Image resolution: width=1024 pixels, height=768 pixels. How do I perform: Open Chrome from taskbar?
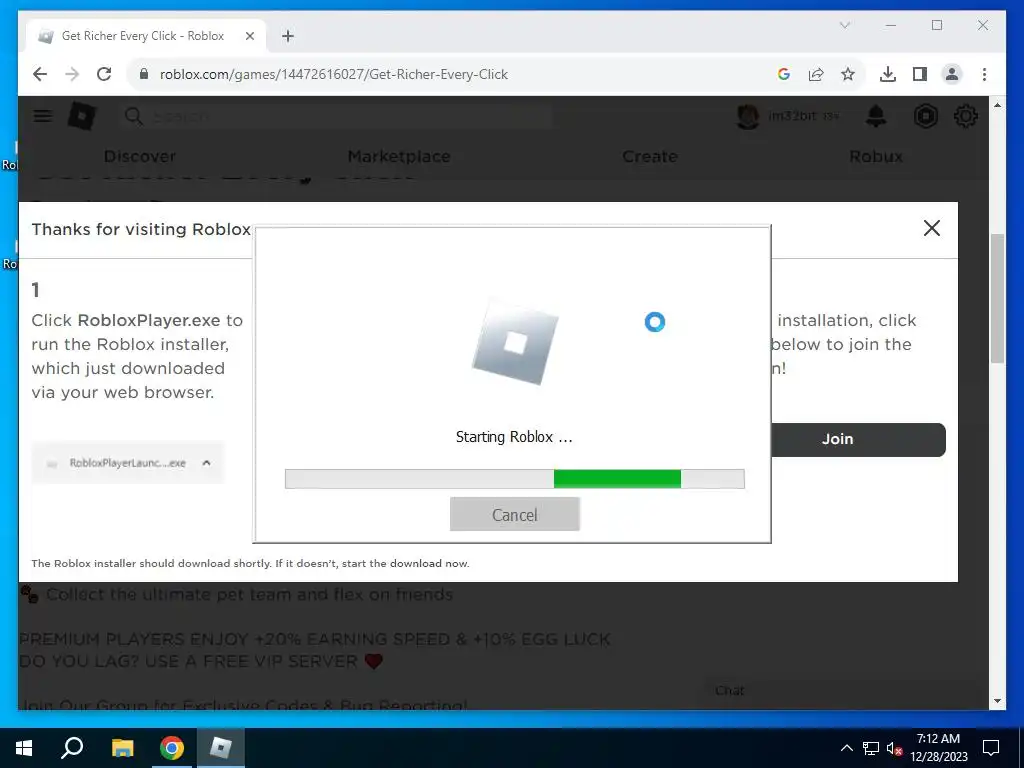172,748
